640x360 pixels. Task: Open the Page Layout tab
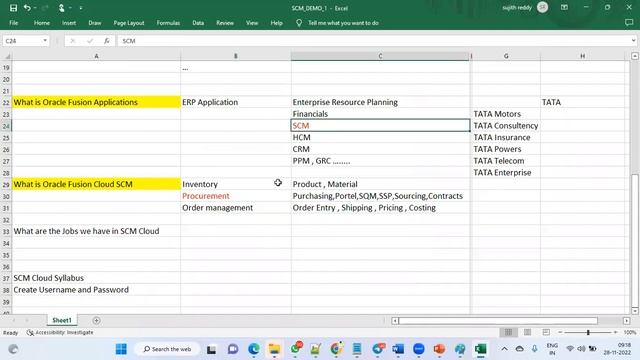(129, 23)
